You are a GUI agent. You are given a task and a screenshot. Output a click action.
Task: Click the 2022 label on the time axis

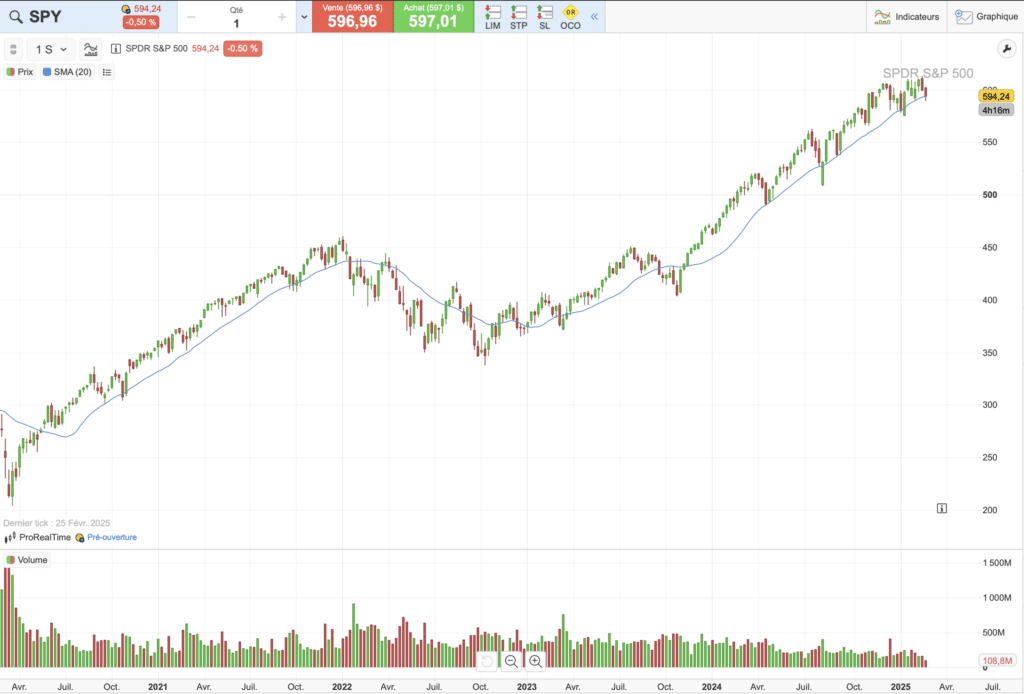pyautogui.click(x=342, y=687)
